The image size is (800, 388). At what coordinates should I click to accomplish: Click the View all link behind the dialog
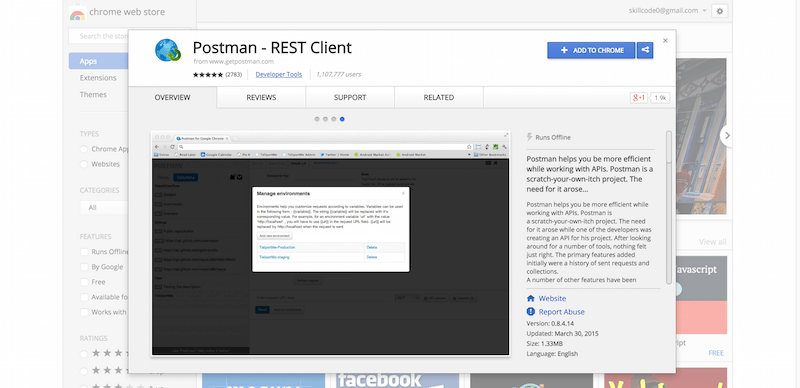[x=712, y=241]
